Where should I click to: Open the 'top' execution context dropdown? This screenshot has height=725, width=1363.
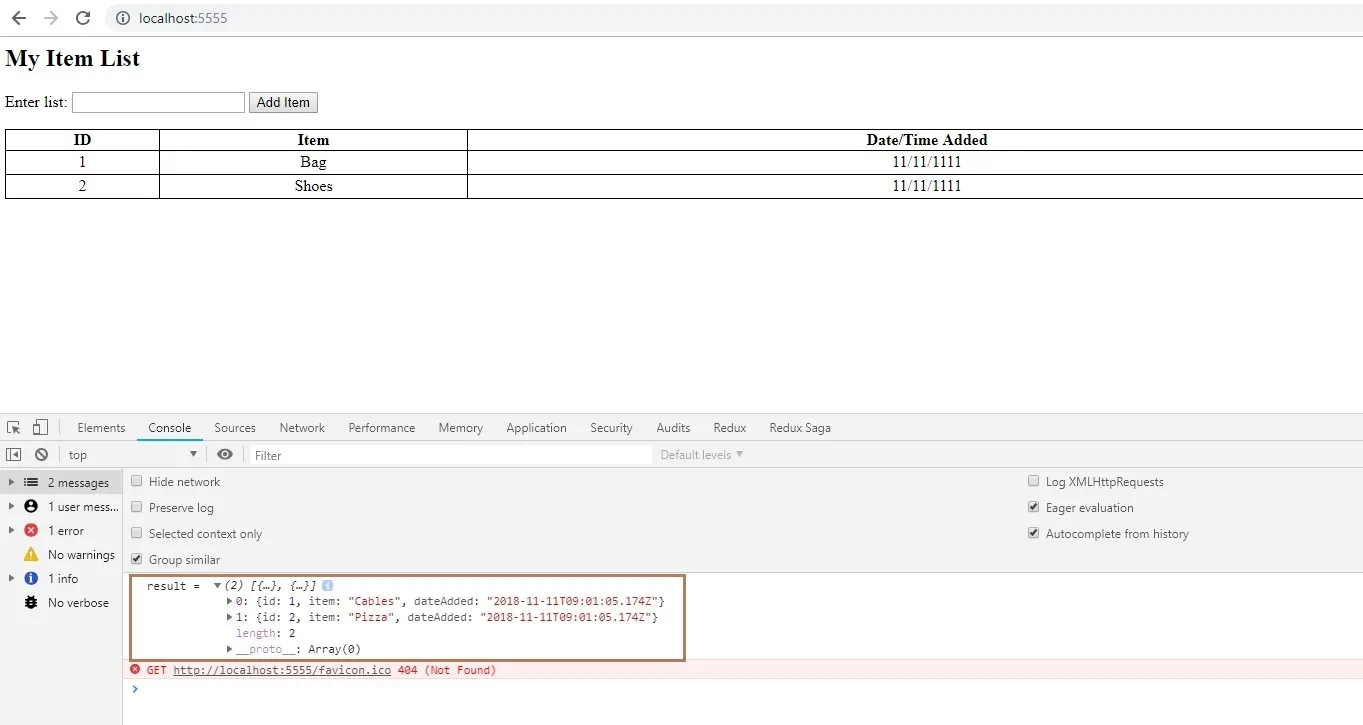click(132, 455)
